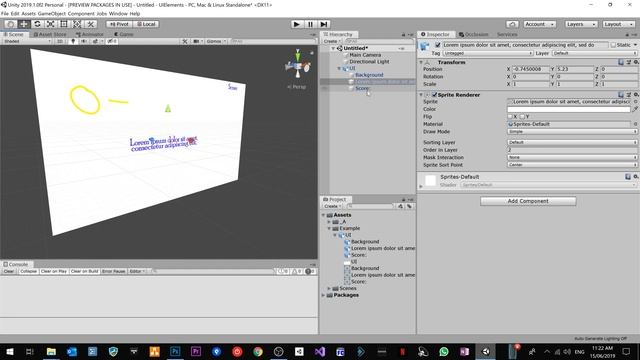Open the Layer dropdown in Inspector

coord(595,53)
